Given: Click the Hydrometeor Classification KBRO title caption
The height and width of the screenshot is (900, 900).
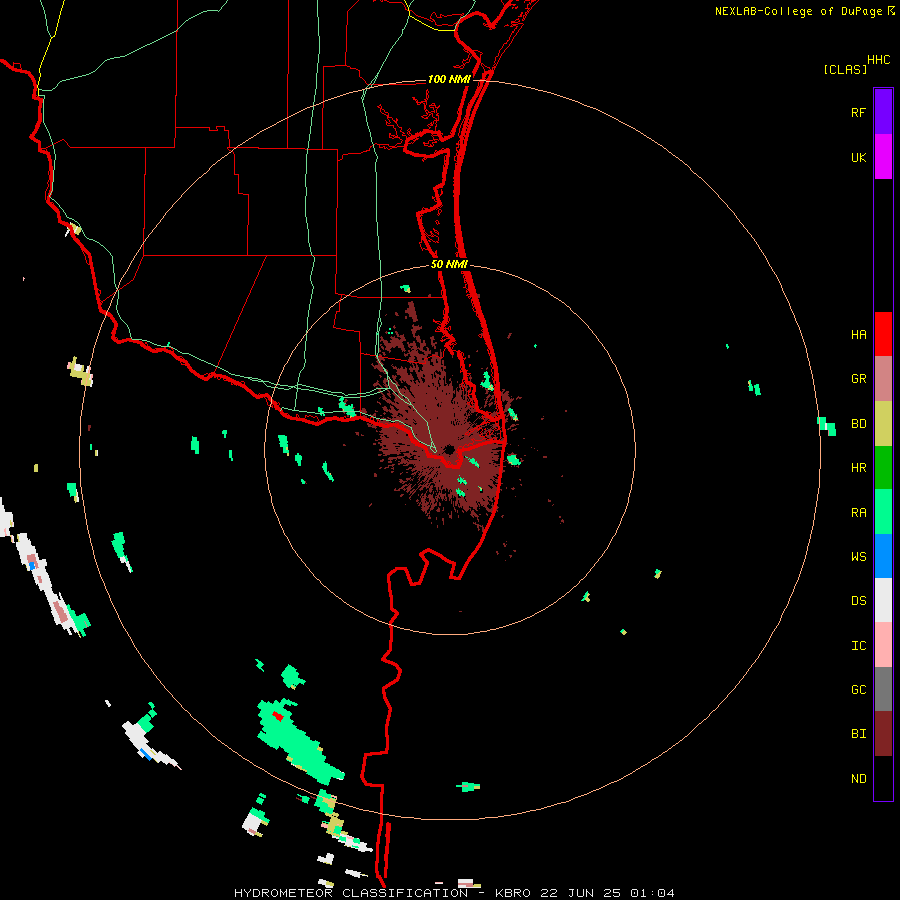Looking at the screenshot, I should tap(454, 893).
